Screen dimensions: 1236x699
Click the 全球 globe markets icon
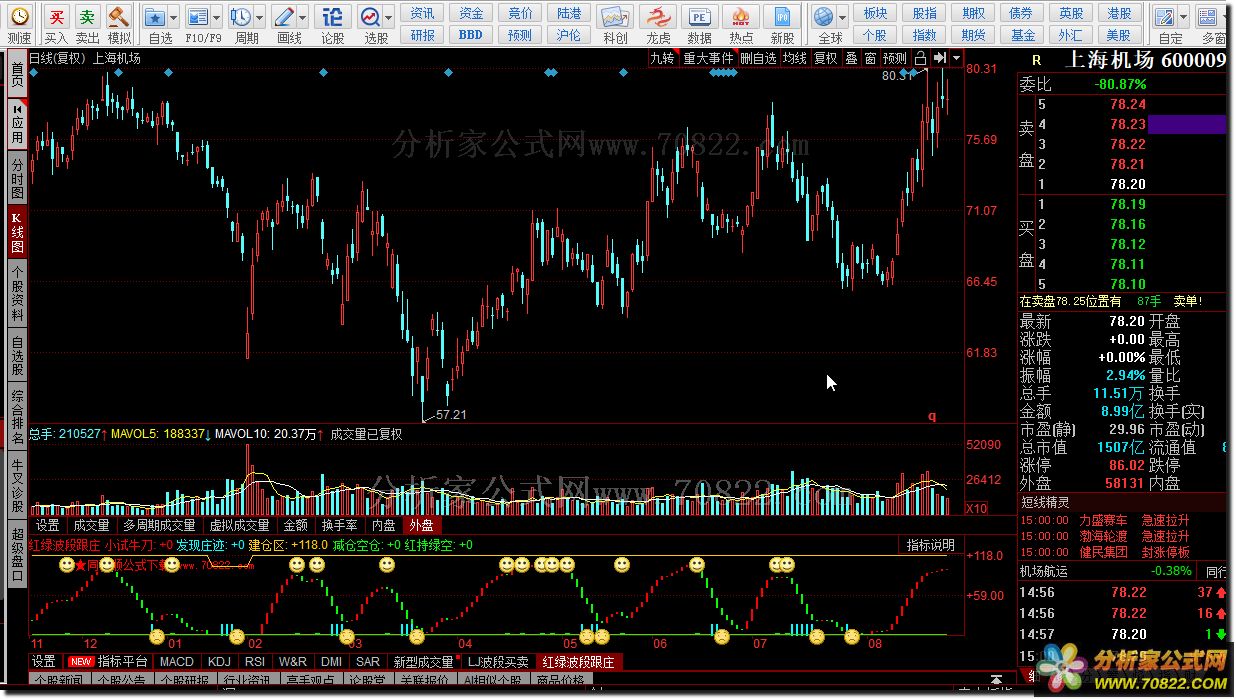(x=823, y=17)
